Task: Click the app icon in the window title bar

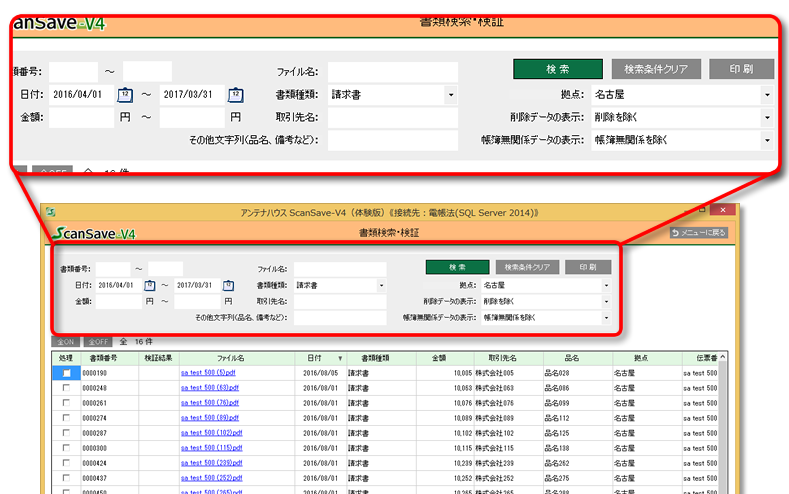Action: (x=50, y=213)
